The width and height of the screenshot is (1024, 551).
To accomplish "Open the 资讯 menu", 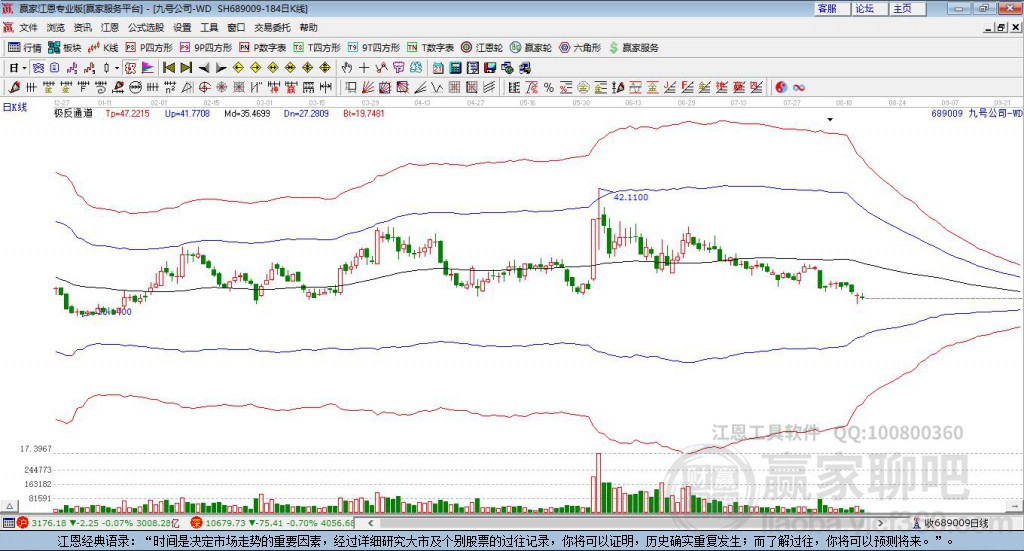I will (x=82, y=27).
